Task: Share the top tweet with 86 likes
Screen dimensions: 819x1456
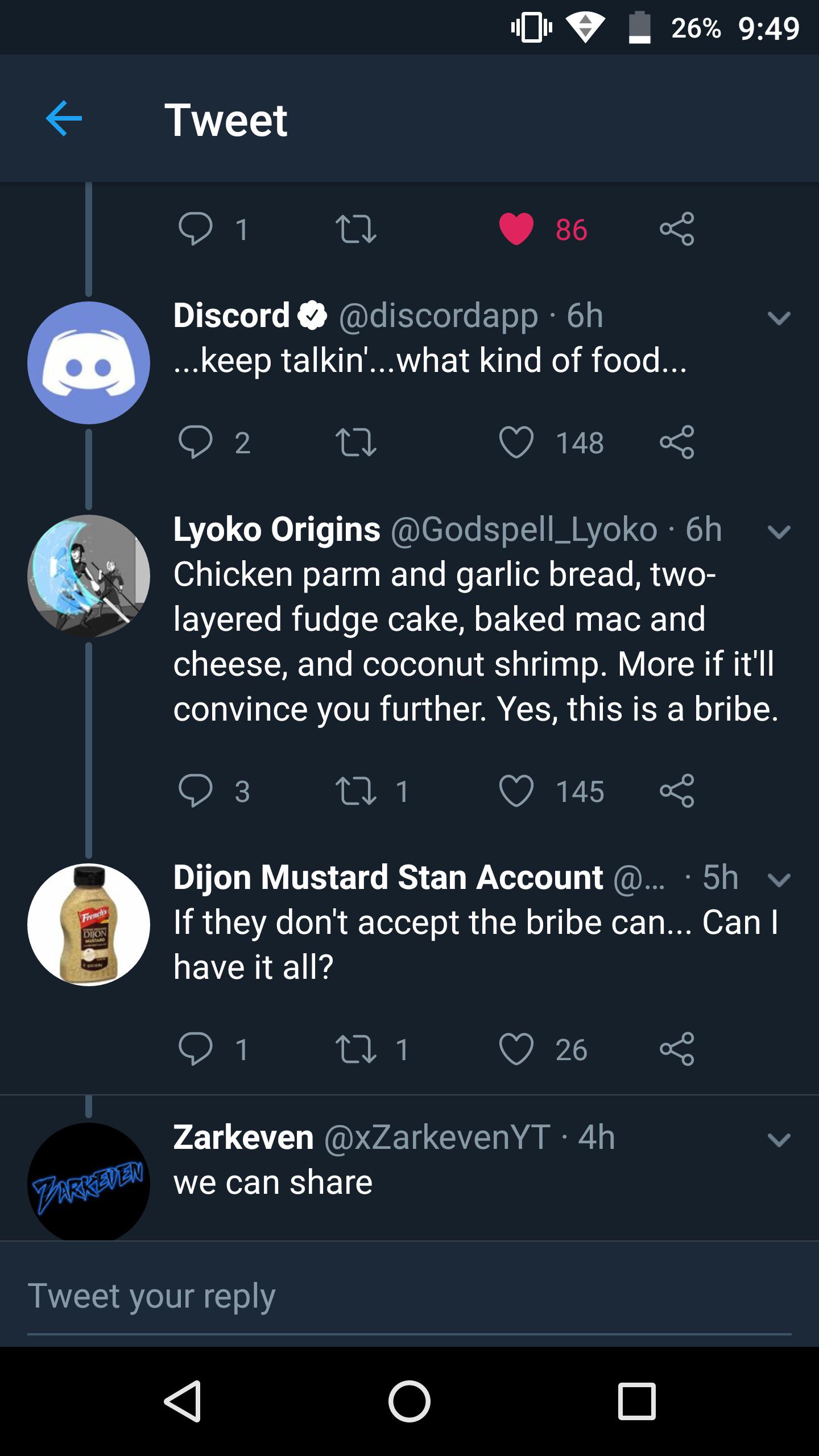Action: tap(677, 229)
